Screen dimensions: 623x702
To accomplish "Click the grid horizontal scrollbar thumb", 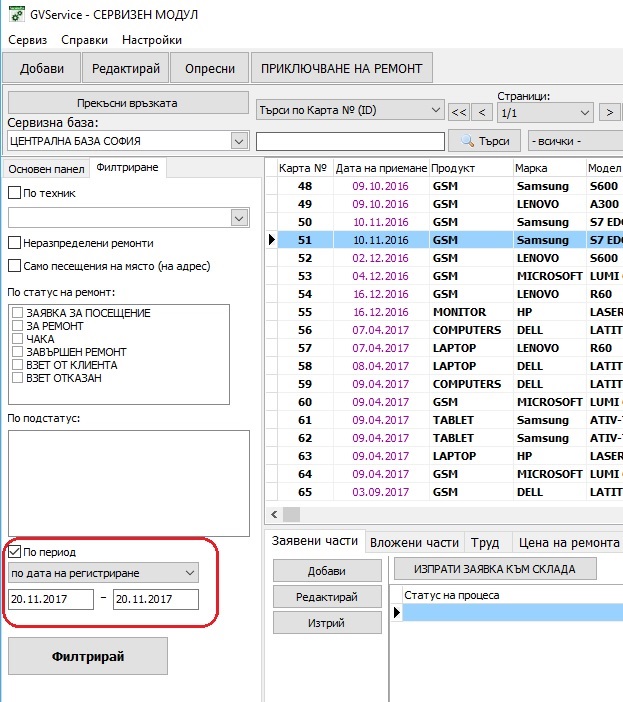I will click(291, 514).
